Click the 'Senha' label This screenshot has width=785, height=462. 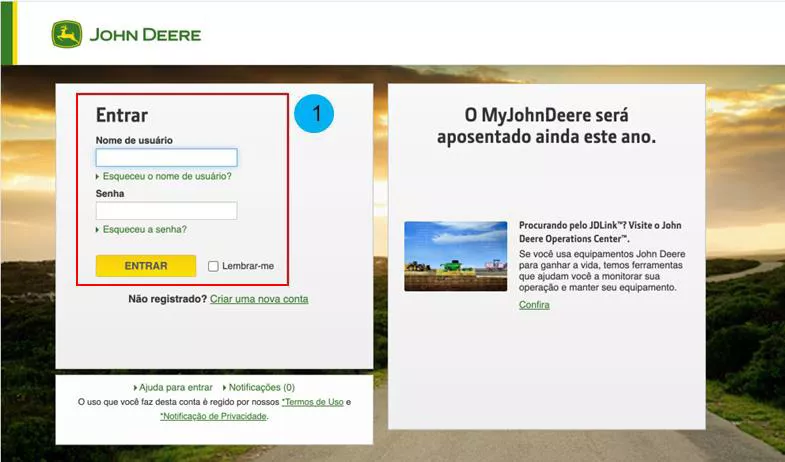pyautogui.click(x=110, y=193)
